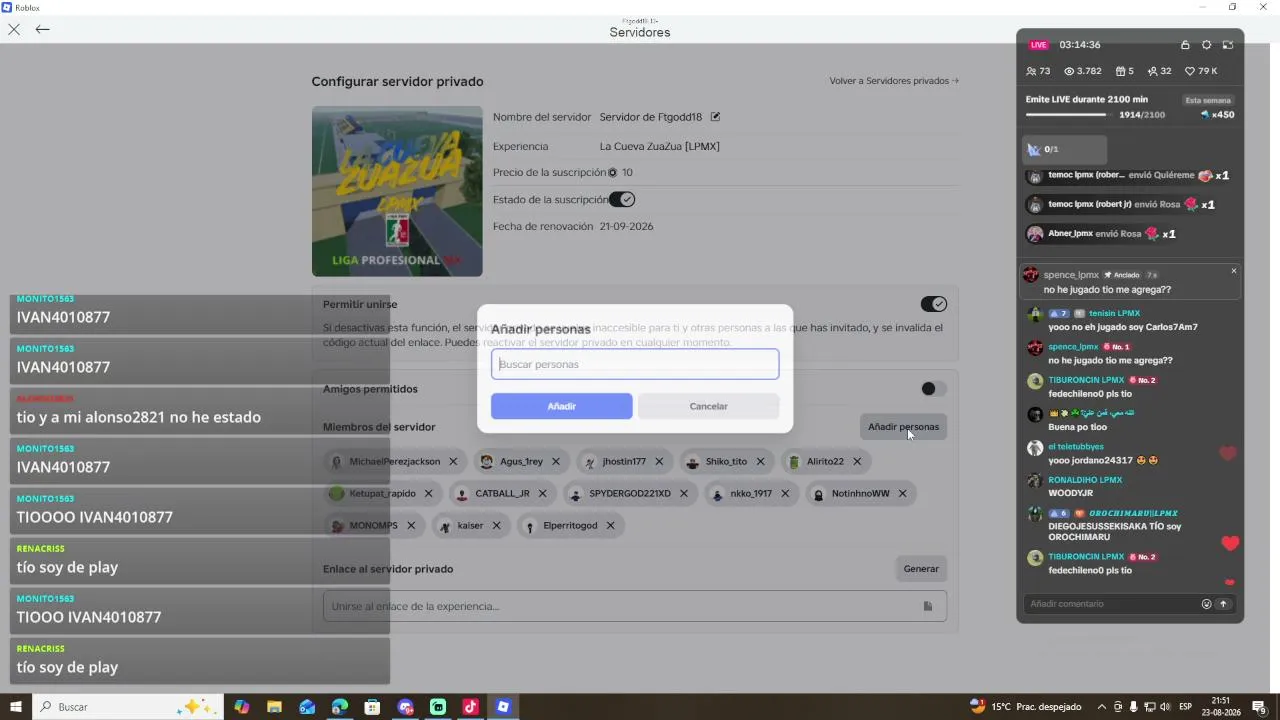Click the Windows taskbar search box
The width and height of the screenshot is (1280, 720).
[128, 707]
